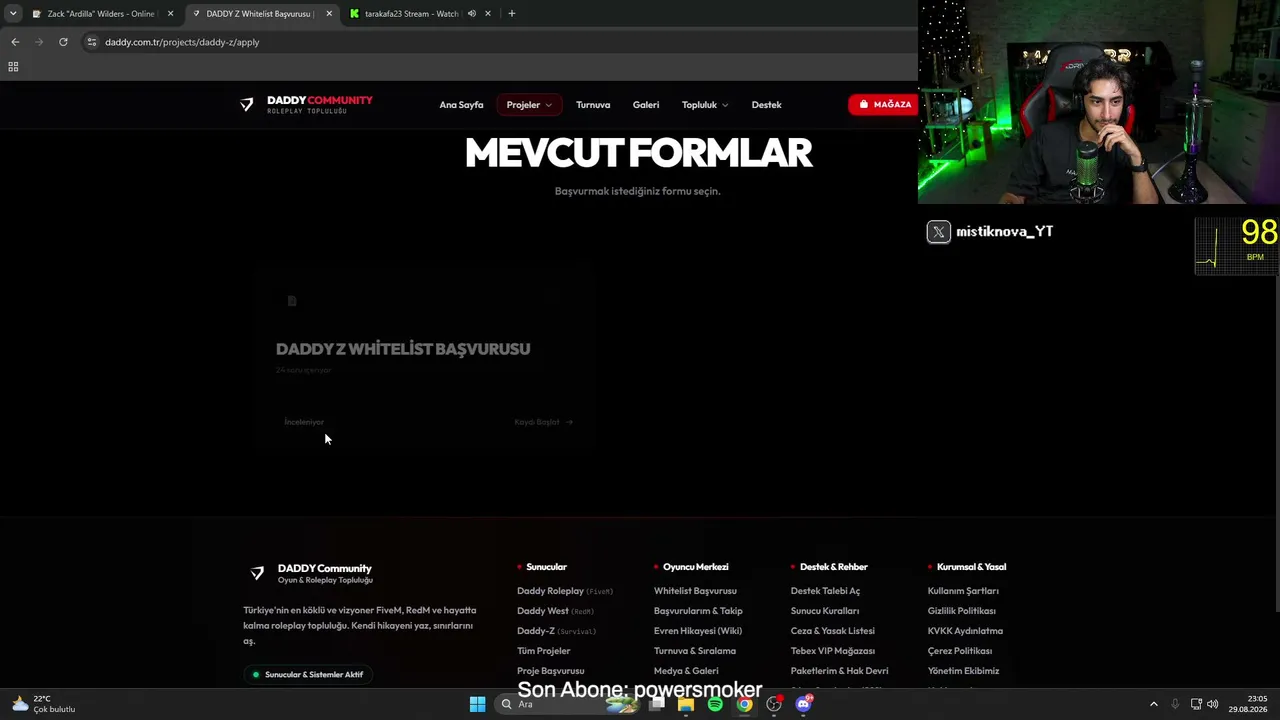
Task: Expand the Topluluk dropdown menu
Action: (x=705, y=105)
